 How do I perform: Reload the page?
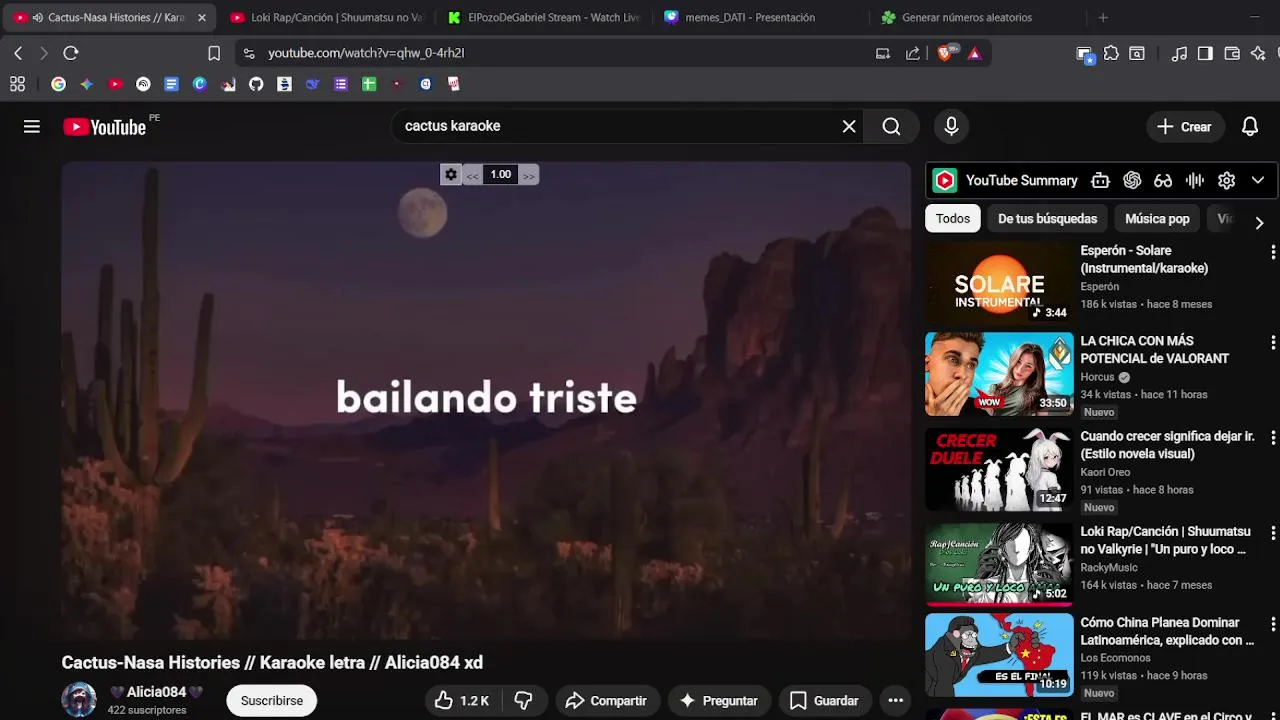(x=70, y=53)
